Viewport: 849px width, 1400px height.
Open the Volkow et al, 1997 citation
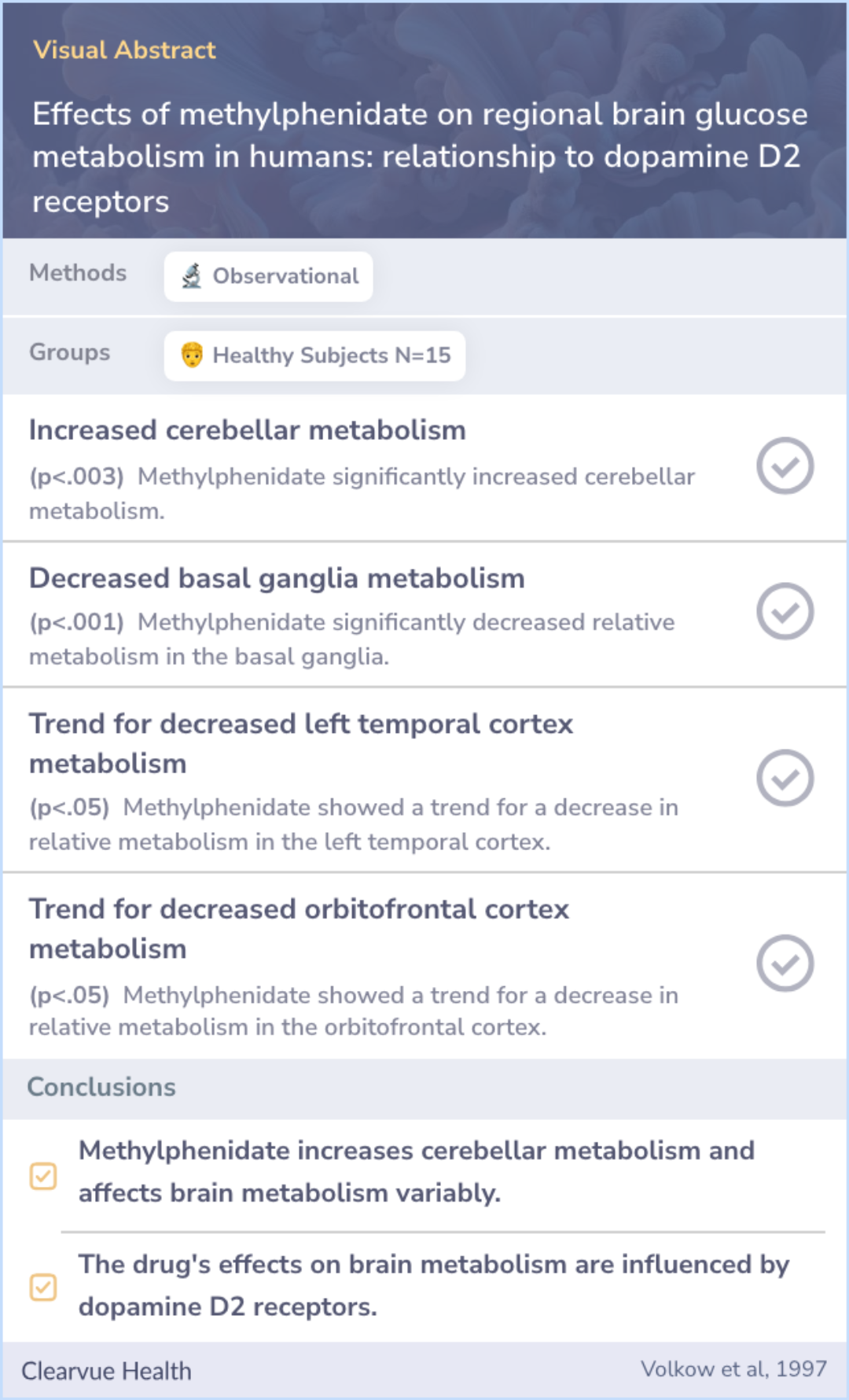733,1369
